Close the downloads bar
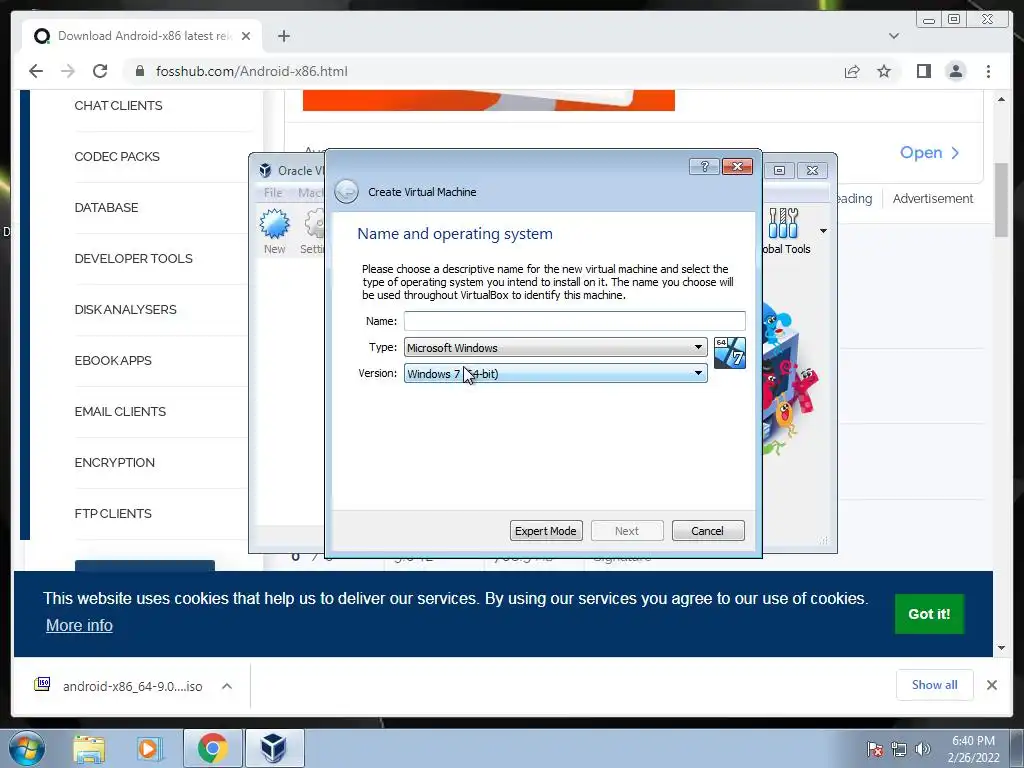 991,684
